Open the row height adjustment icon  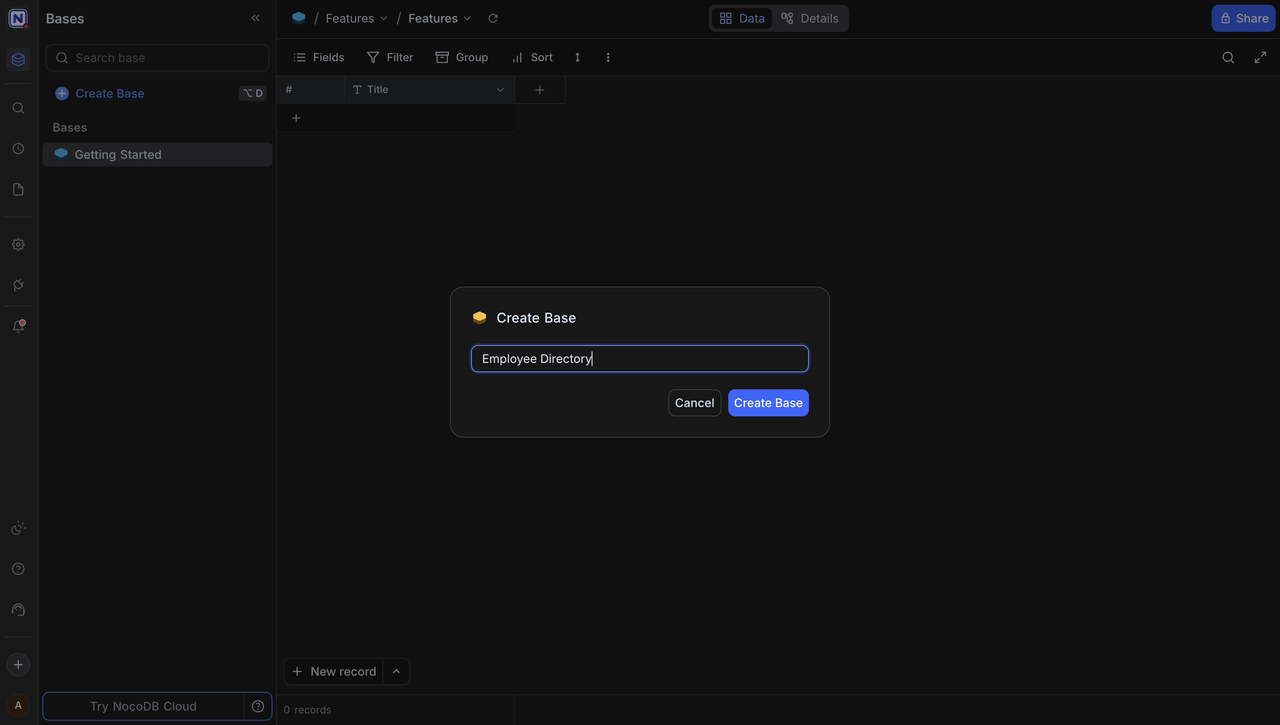[x=577, y=57]
